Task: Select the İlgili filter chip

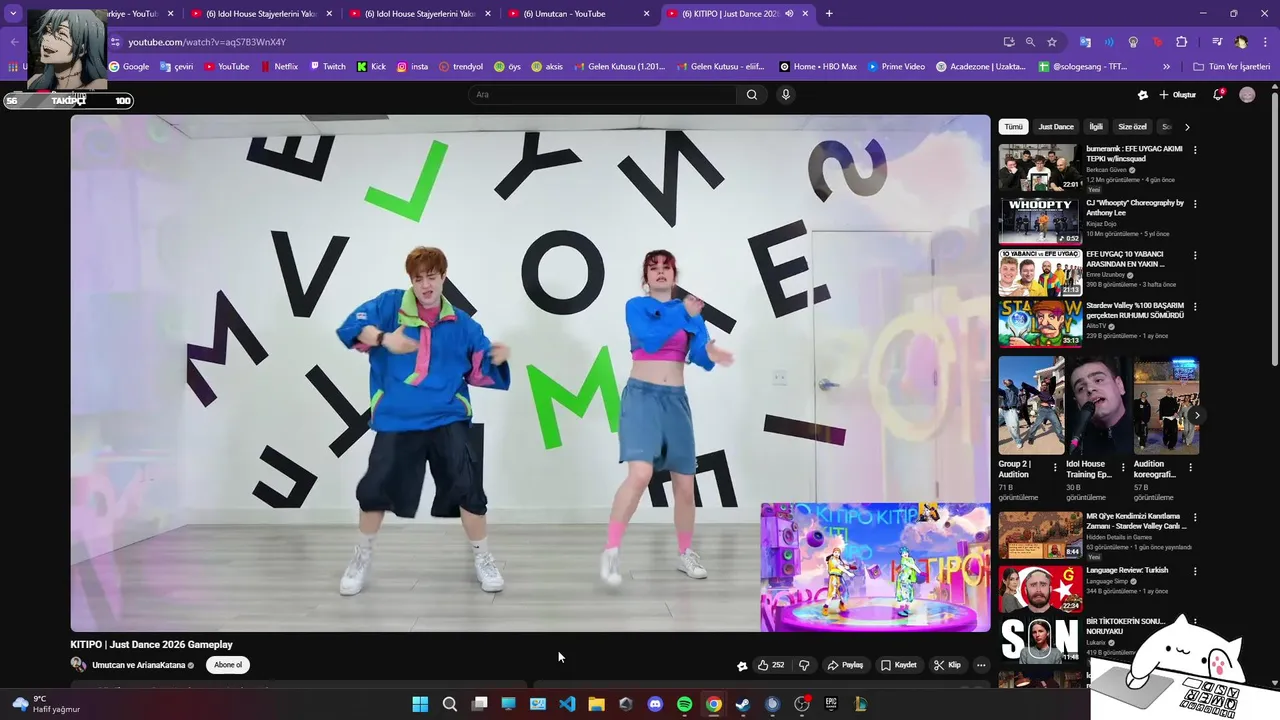Action: (x=1096, y=127)
